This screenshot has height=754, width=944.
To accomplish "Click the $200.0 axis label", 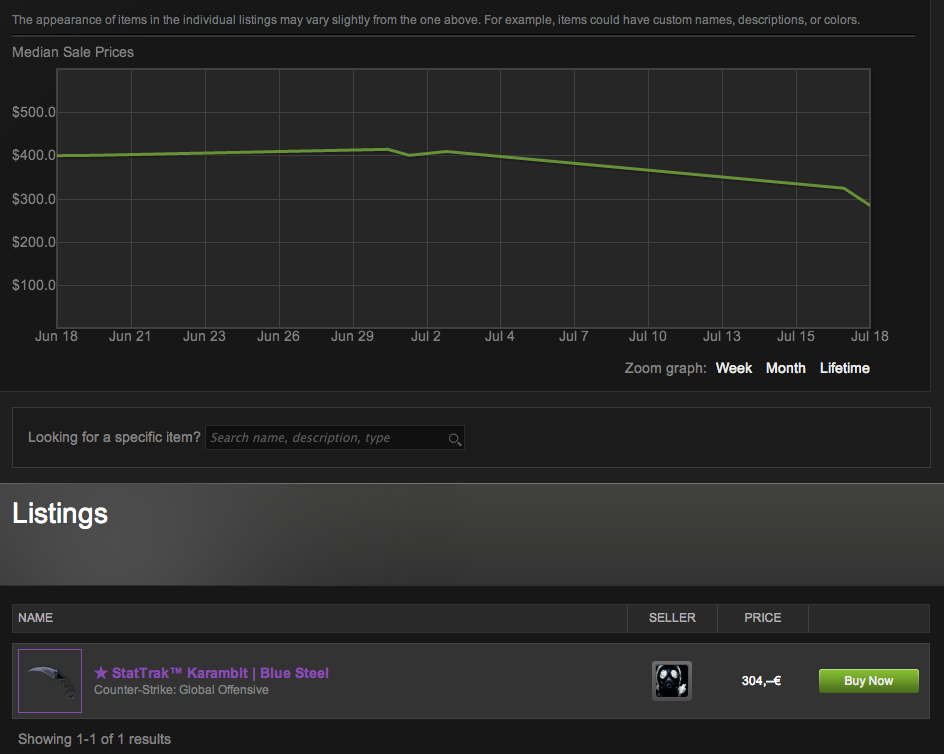I will pyautogui.click(x=34, y=242).
